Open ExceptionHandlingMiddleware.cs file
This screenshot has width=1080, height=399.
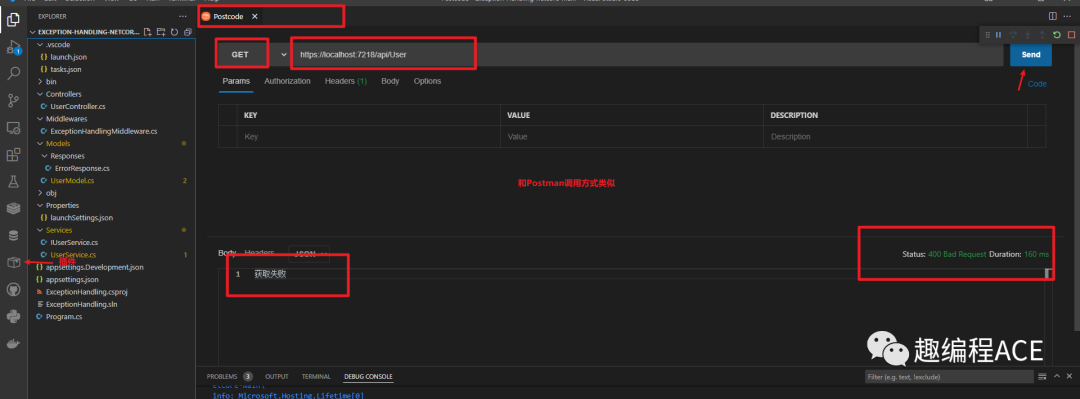click(103, 131)
